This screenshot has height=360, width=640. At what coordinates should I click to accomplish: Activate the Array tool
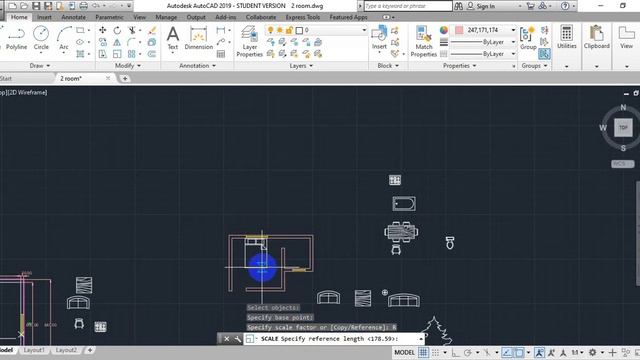pos(131,54)
